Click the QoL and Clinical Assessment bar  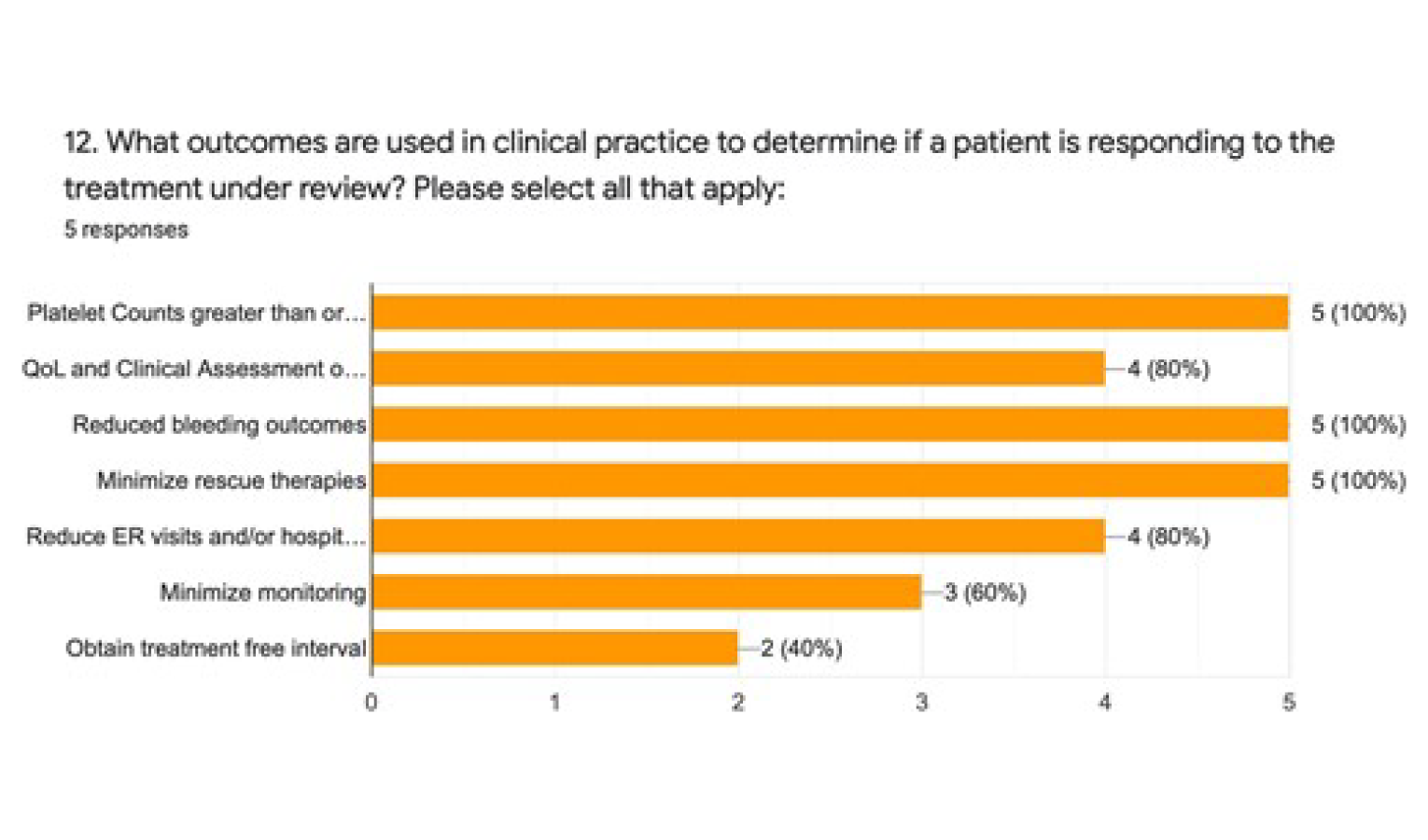(738, 369)
